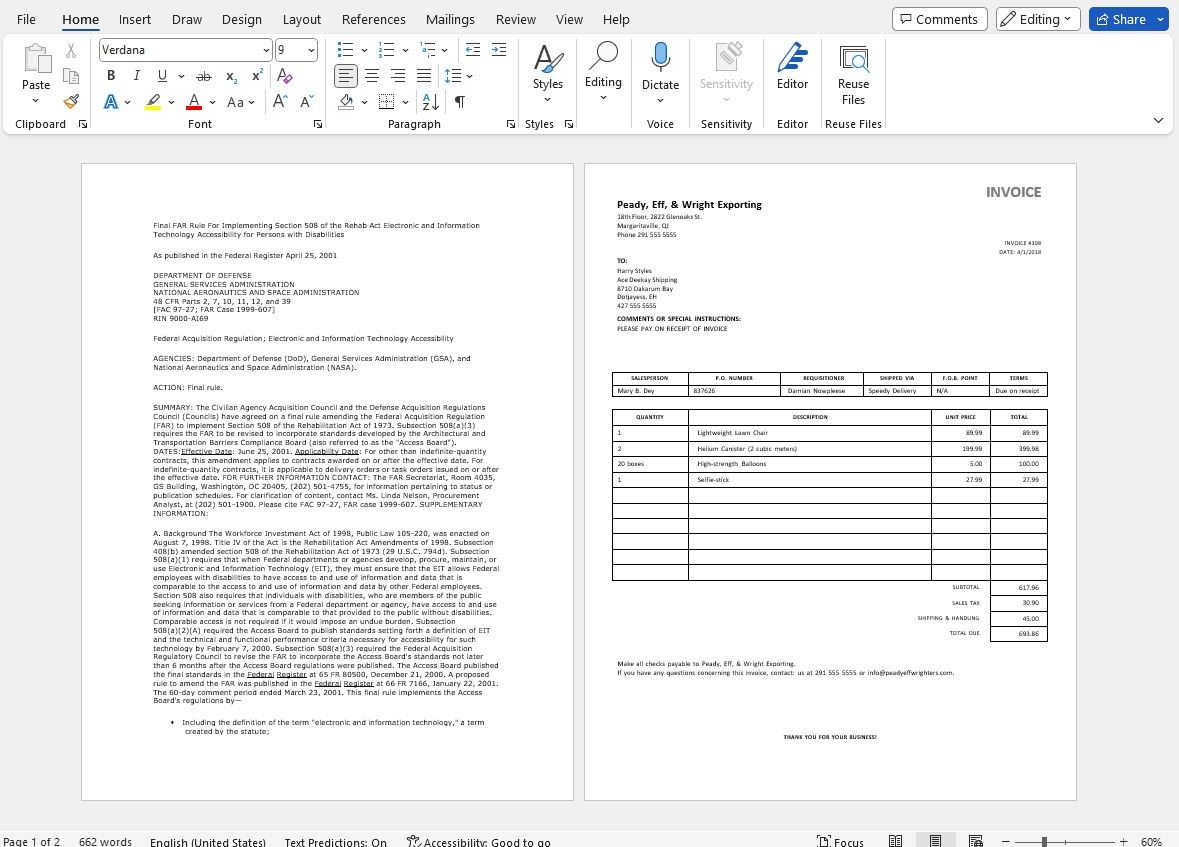Open the File menu
The width and height of the screenshot is (1179, 847).
point(26,20)
